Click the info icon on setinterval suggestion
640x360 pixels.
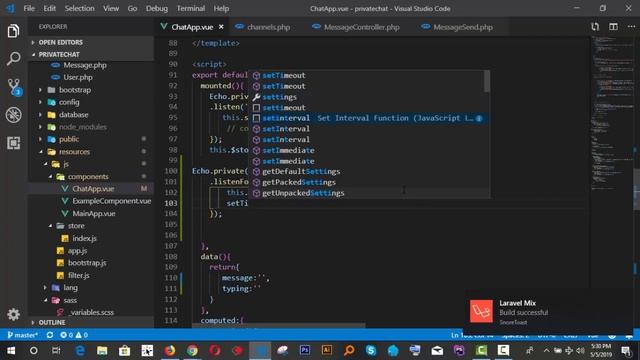click(x=479, y=118)
